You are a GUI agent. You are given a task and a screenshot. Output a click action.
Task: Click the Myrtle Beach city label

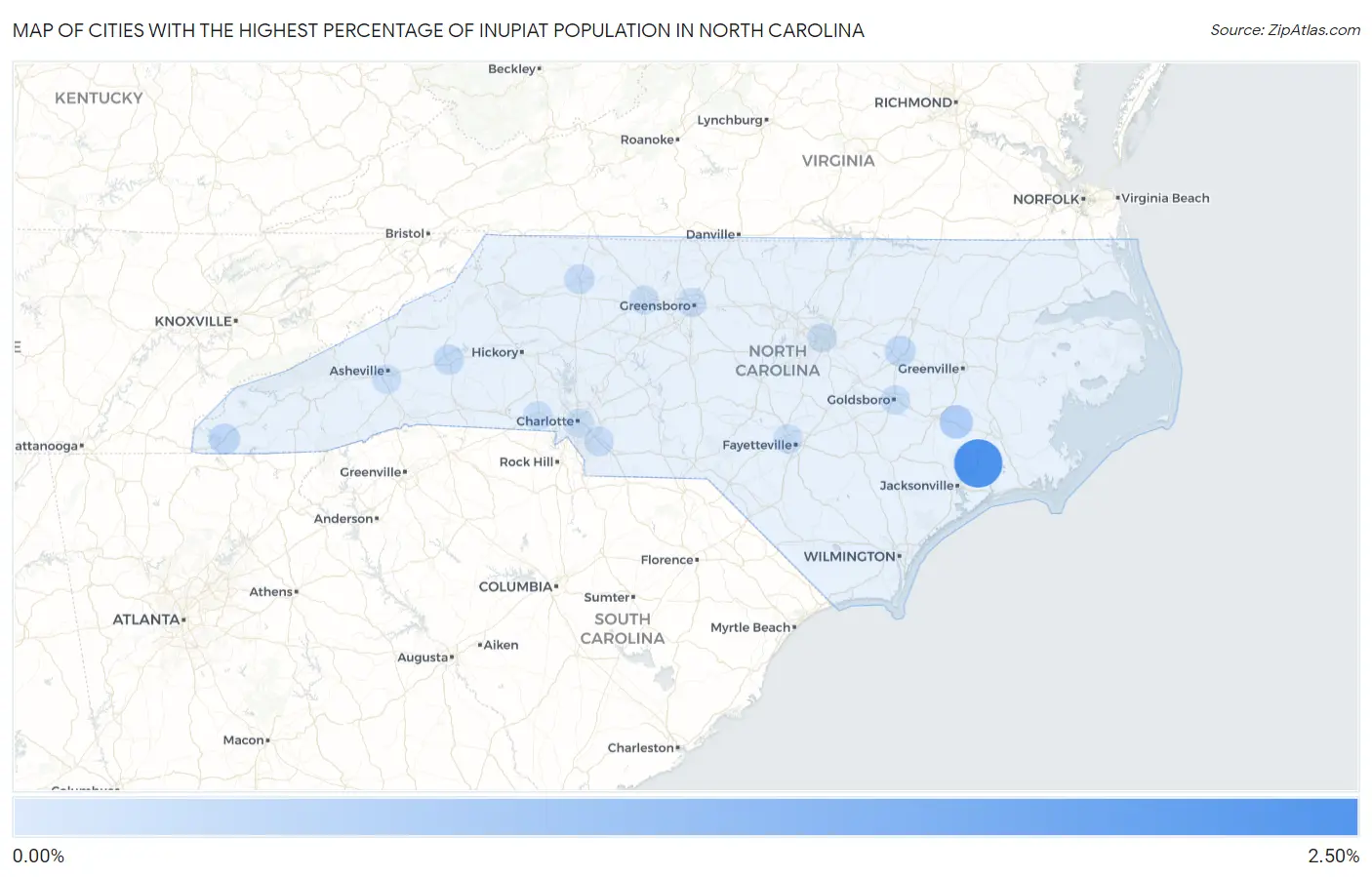point(750,627)
